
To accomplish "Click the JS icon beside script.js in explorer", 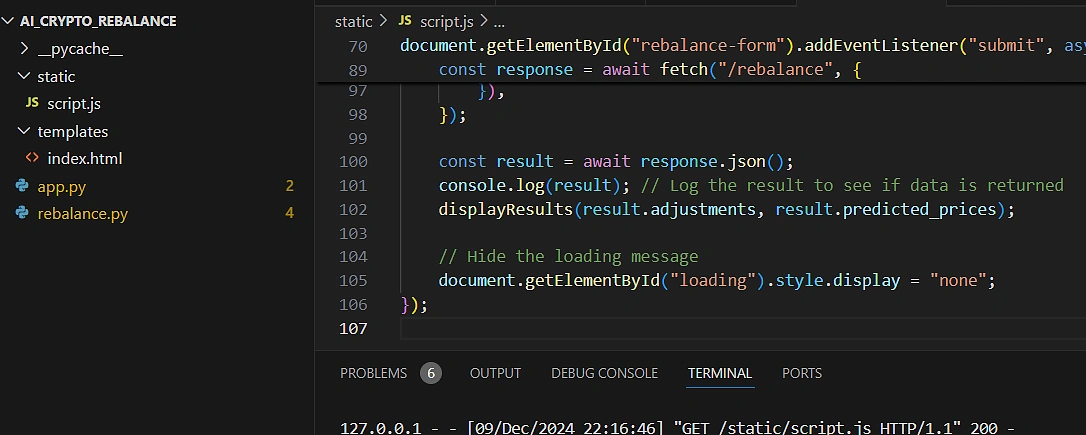I will tap(32, 103).
